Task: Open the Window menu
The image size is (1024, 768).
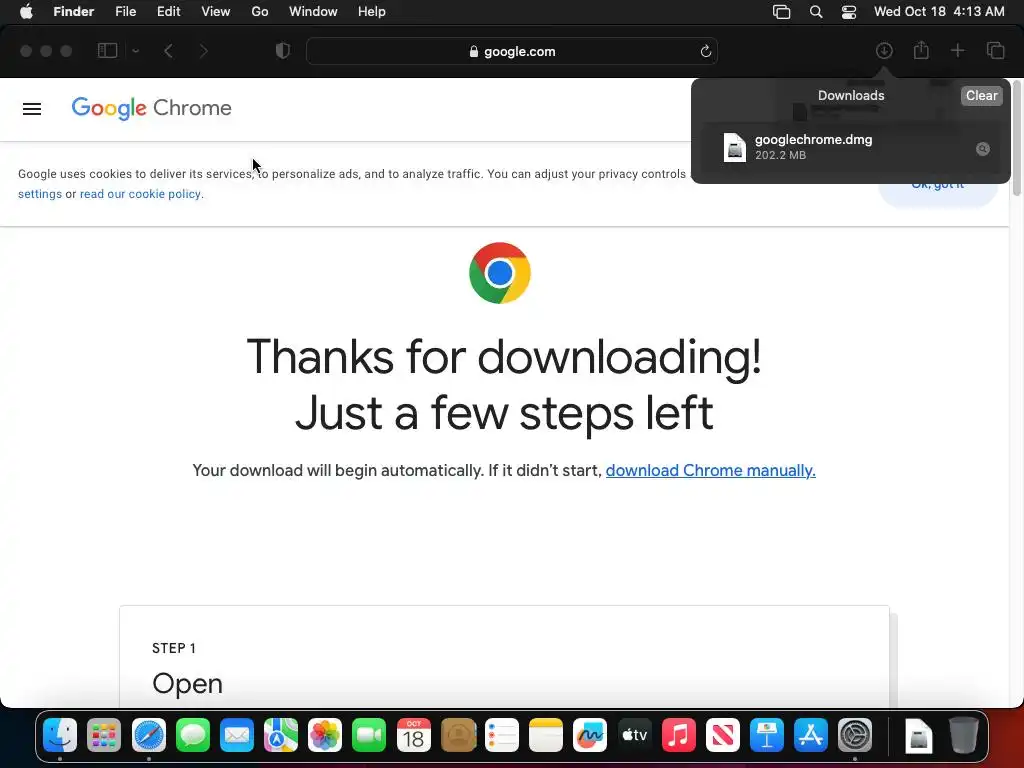Action: pos(313,12)
